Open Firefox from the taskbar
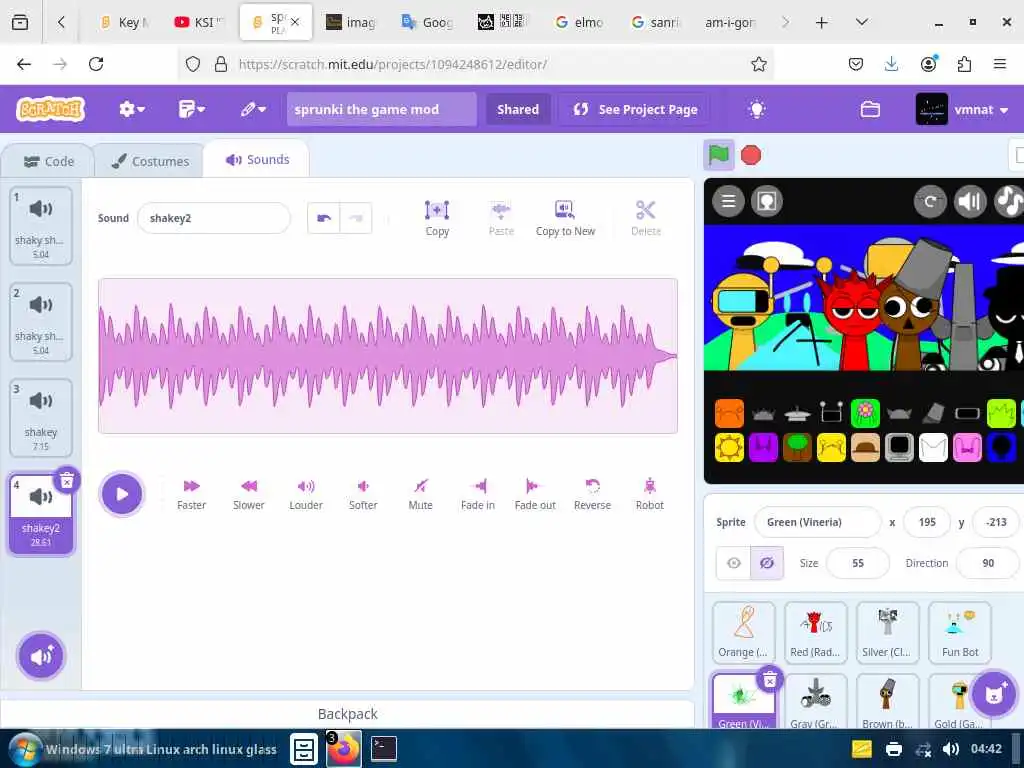 pyautogui.click(x=344, y=748)
